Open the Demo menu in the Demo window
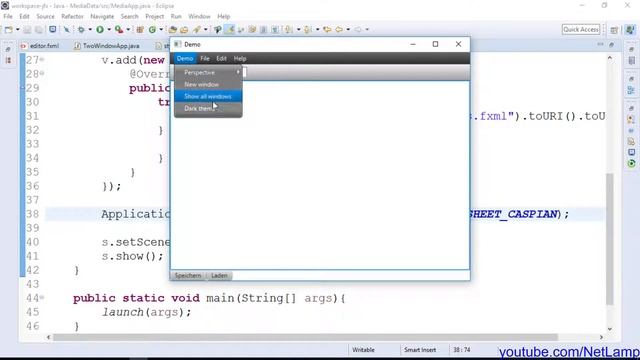Image resolution: width=640 pixels, height=360 pixels. pyautogui.click(x=184, y=58)
